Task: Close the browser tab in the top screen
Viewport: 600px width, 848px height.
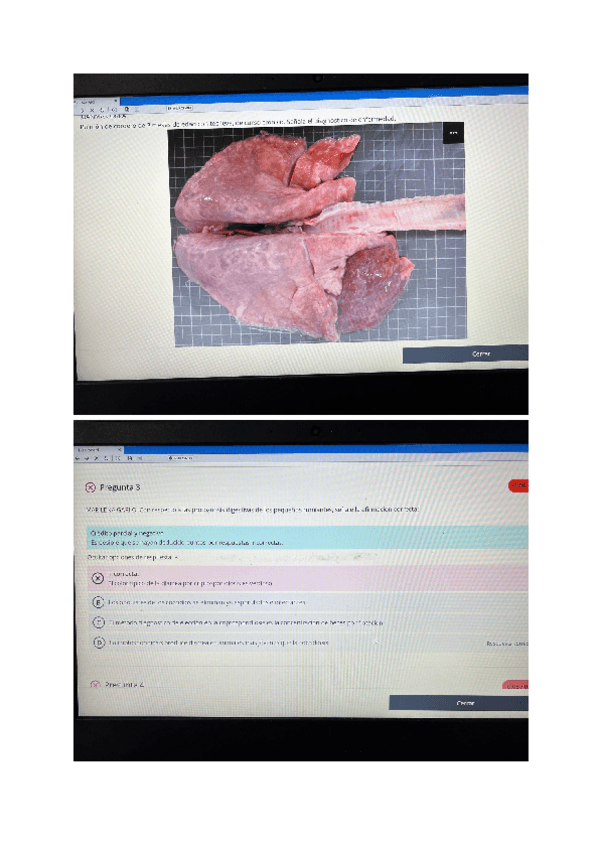Action: coord(115,101)
